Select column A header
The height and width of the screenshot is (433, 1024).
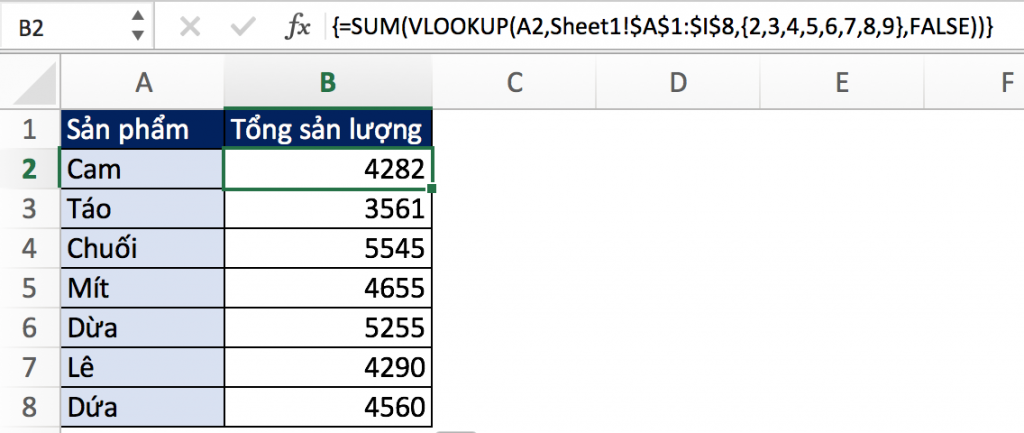[142, 83]
